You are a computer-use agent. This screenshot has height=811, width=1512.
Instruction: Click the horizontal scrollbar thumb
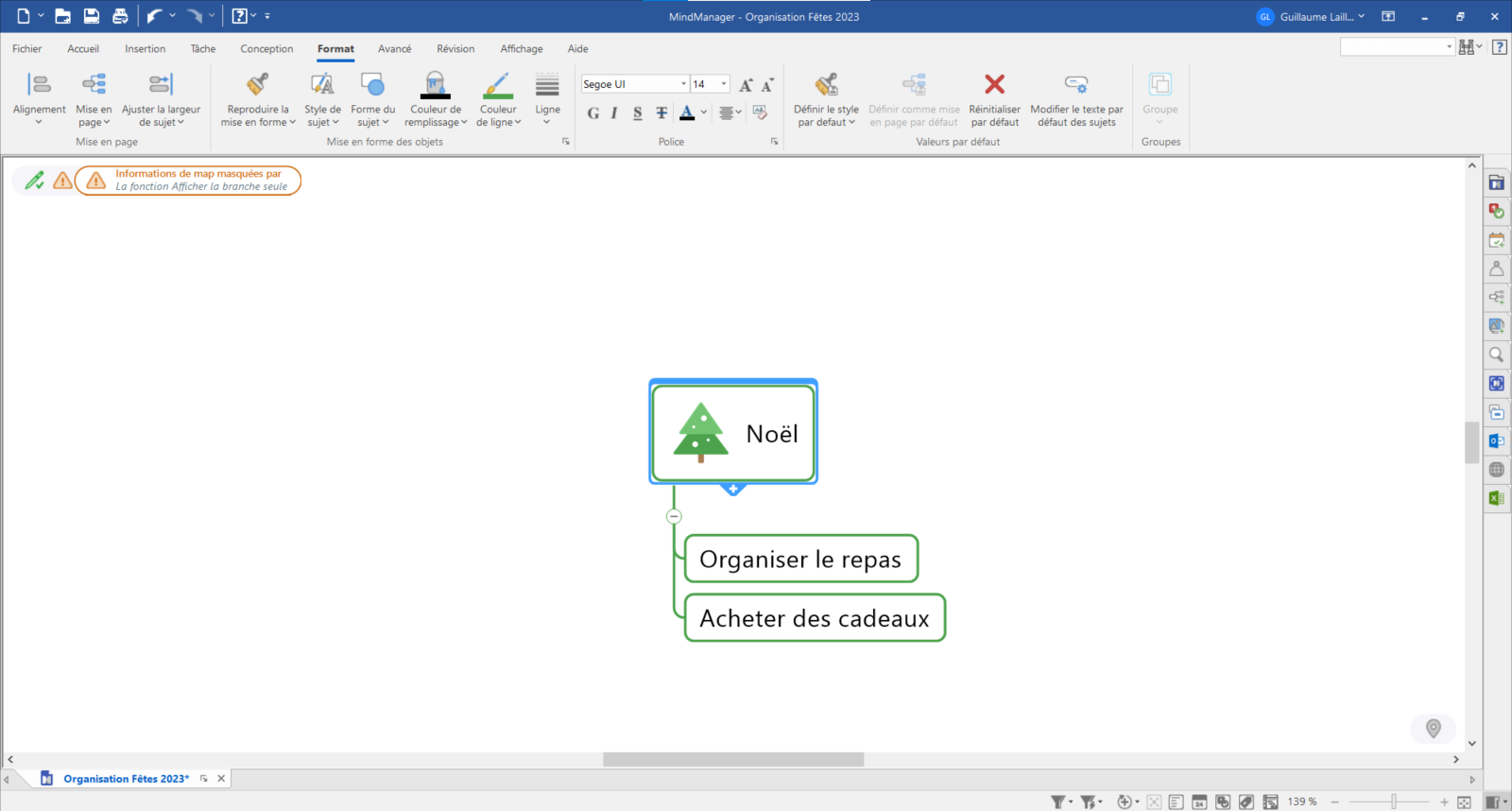tap(733, 760)
